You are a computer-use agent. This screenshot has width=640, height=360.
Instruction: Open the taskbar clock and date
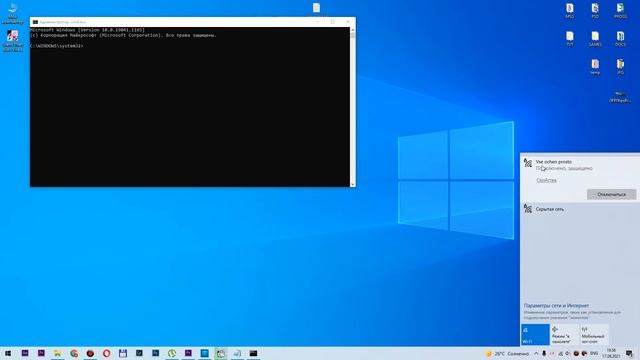point(611,353)
